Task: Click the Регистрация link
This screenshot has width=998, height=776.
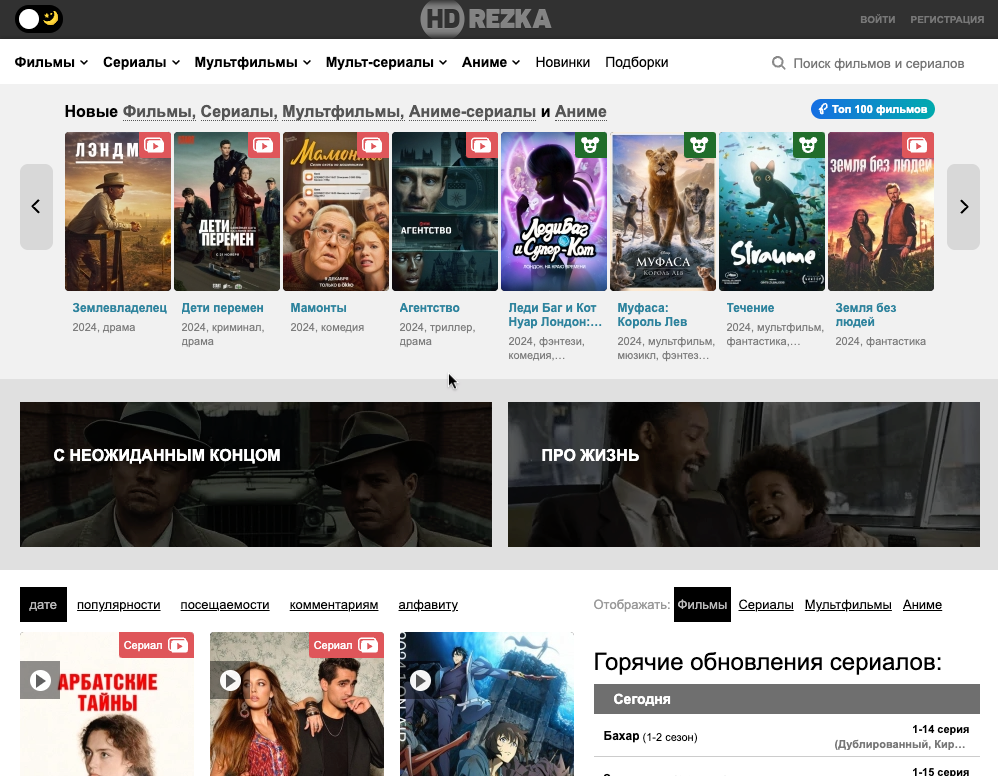Action: (x=946, y=20)
